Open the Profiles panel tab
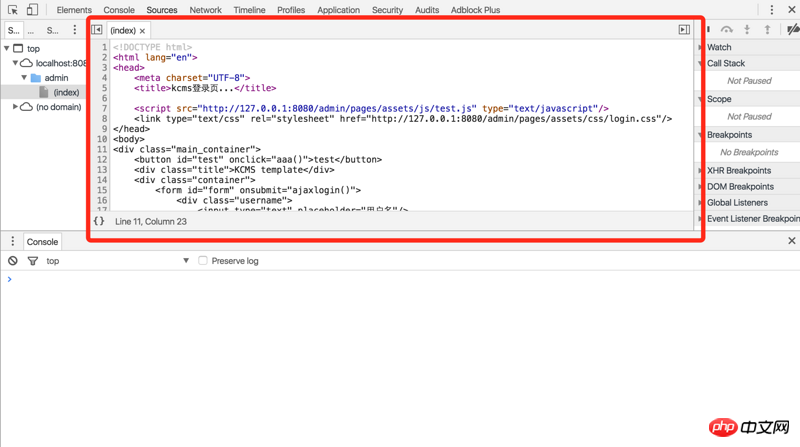This screenshot has width=800, height=447. click(291, 10)
